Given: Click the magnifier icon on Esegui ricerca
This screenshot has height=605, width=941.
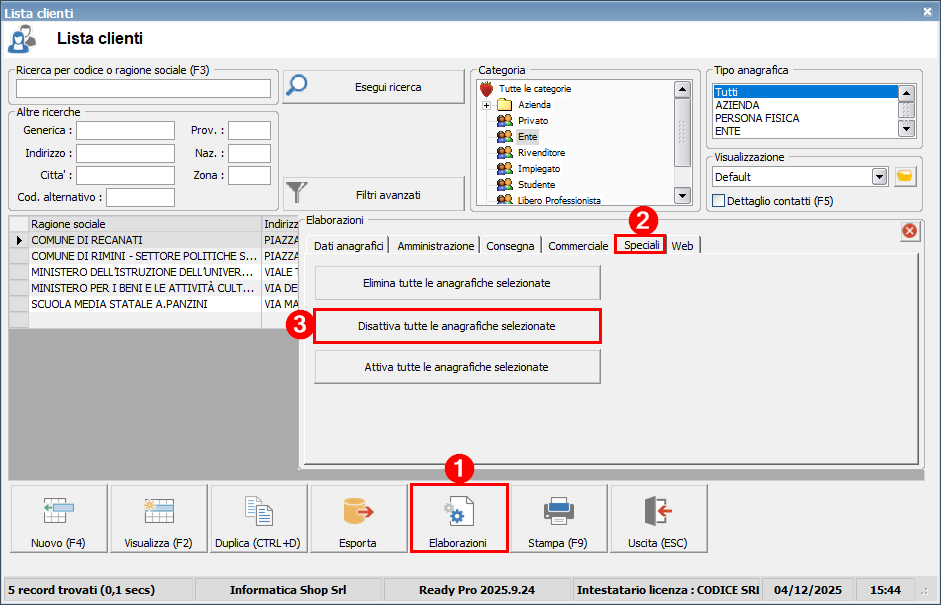Looking at the screenshot, I should (x=296, y=86).
